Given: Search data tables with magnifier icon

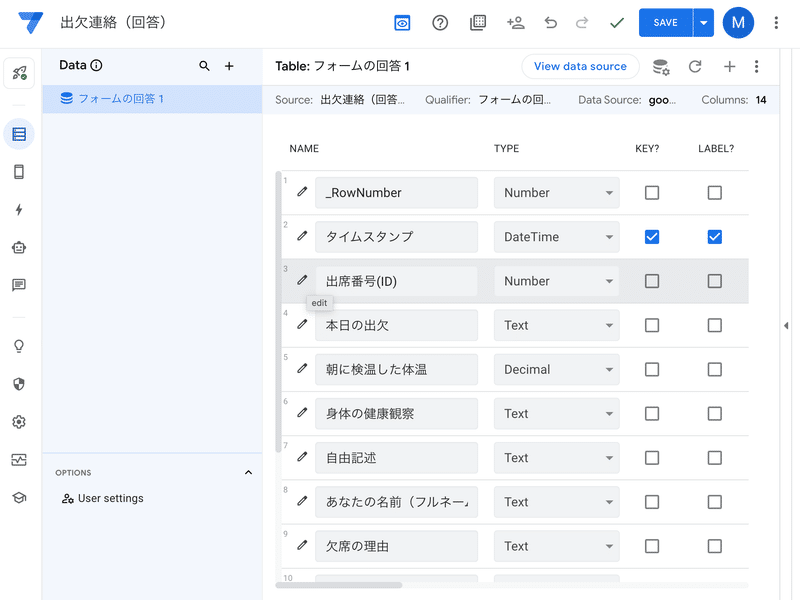Looking at the screenshot, I should point(204,66).
